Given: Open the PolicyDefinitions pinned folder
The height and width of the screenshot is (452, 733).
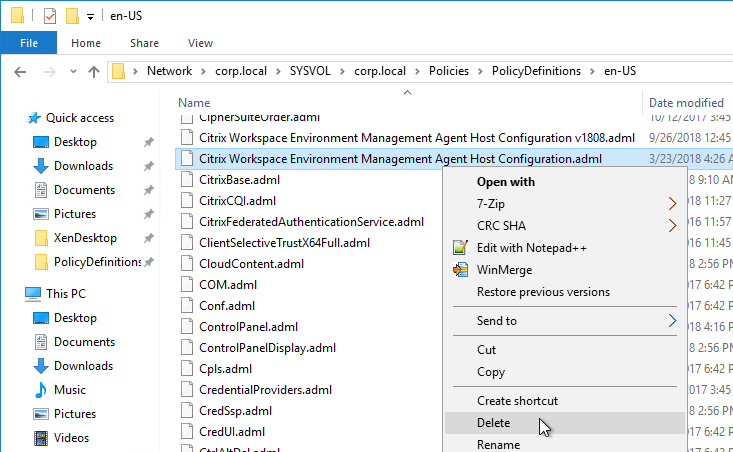Looking at the screenshot, I should tap(97, 262).
